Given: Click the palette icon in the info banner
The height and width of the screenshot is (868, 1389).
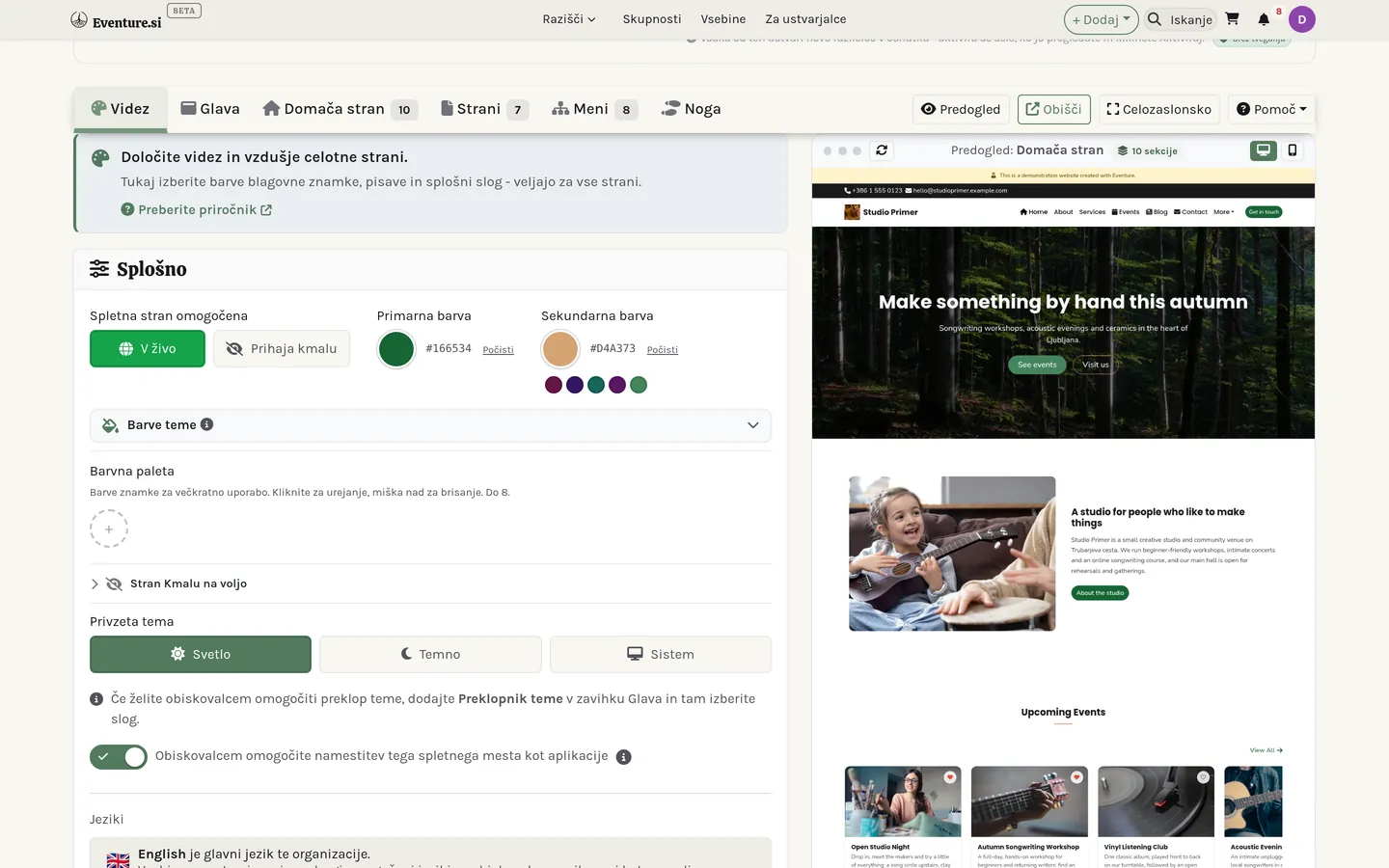Looking at the screenshot, I should click(x=100, y=158).
